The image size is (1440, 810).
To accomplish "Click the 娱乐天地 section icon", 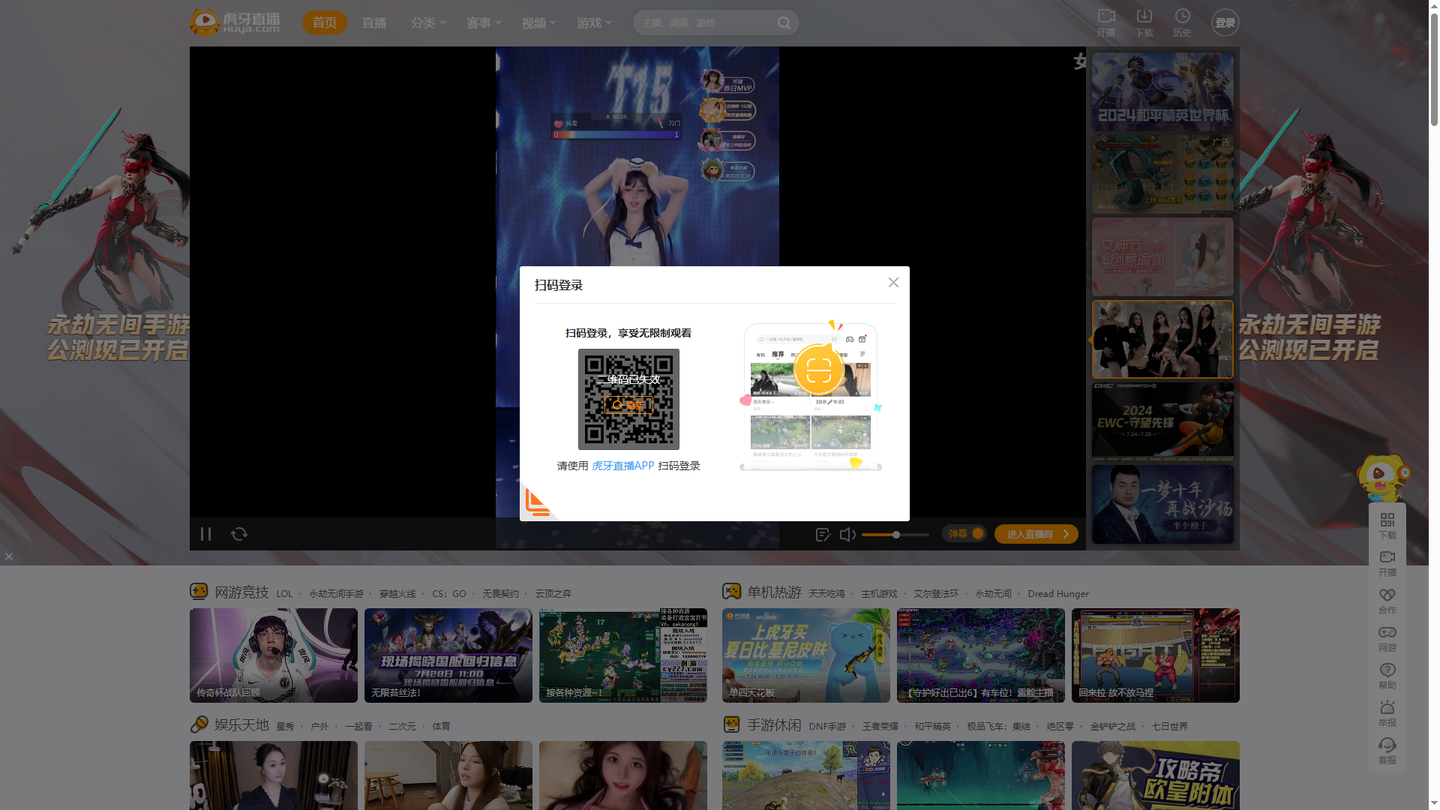I will (199, 724).
